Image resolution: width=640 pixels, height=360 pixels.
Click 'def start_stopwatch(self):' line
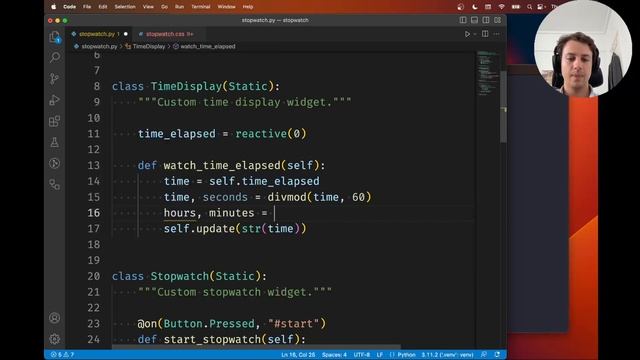(x=222, y=340)
